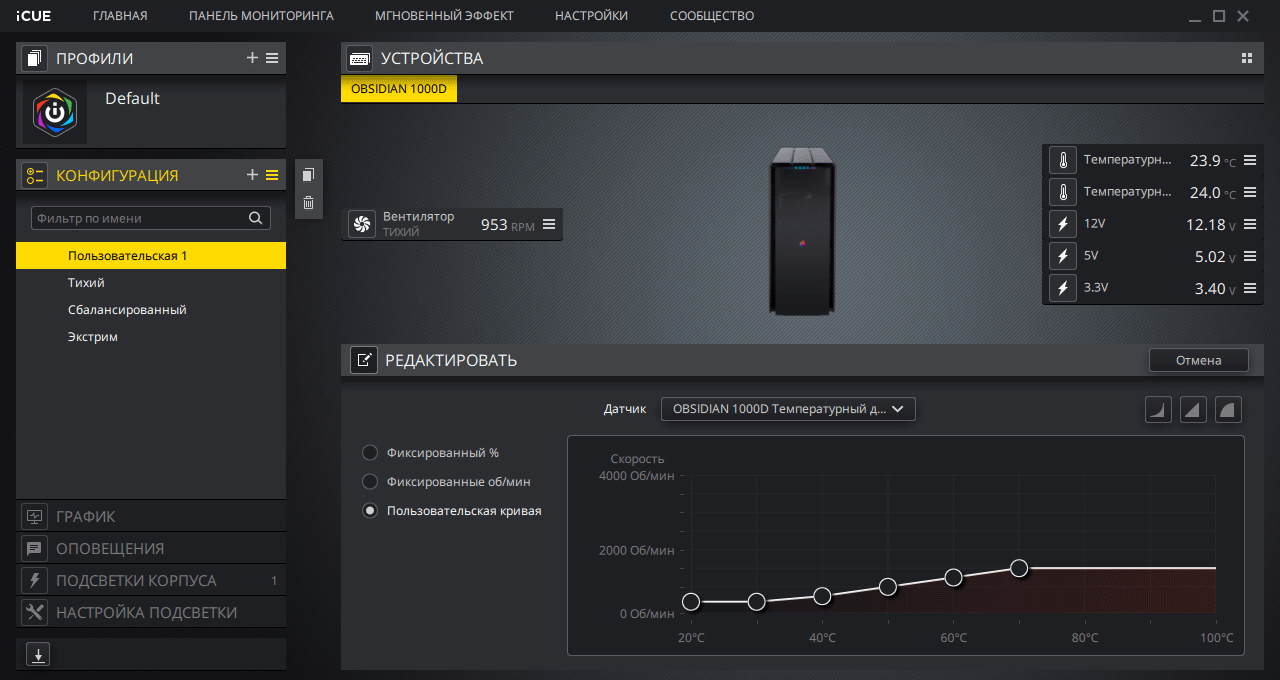
Task: Open menu for 3.3V voltage row
Action: pyautogui.click(x=1250, y=288)
